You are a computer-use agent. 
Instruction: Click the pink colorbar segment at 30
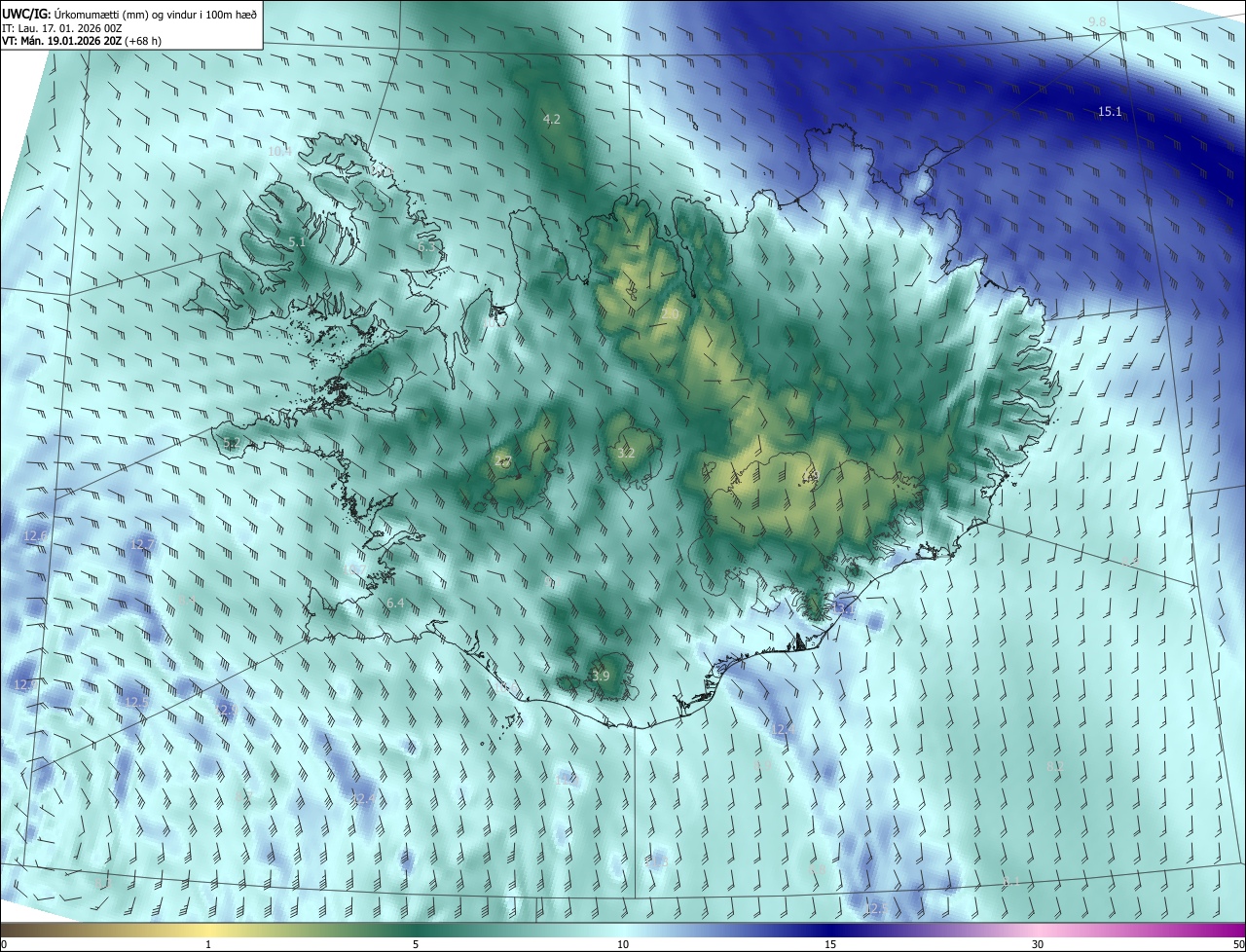click(1038, 930)
